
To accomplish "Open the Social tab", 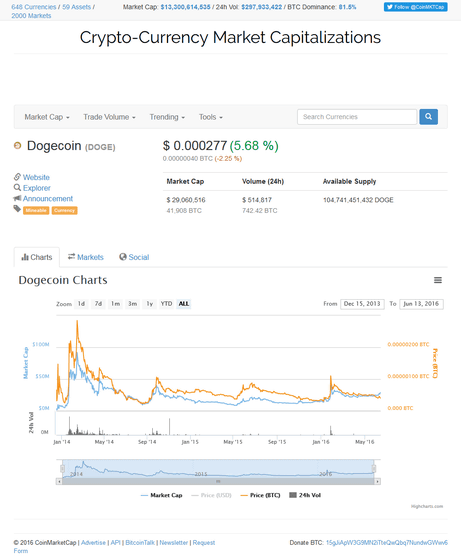I will (134, 257).
